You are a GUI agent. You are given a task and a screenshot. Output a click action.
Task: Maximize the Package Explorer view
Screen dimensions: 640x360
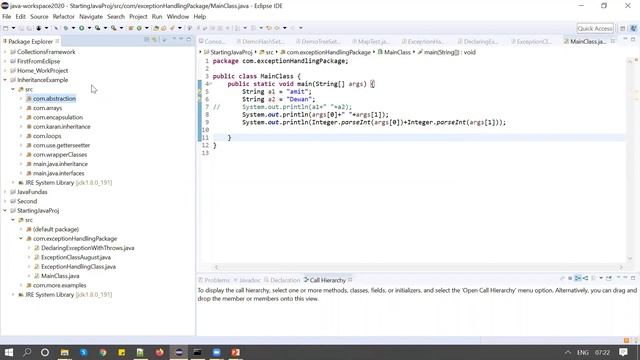(x=189, y=40)
